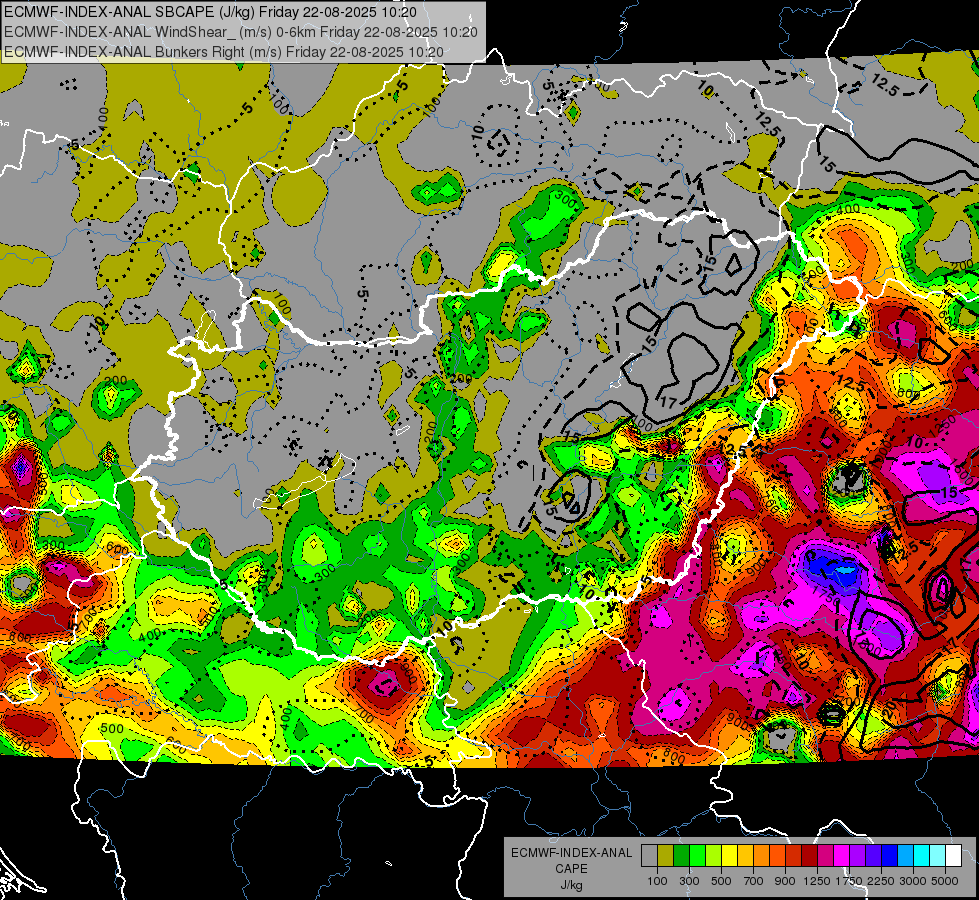The width and height of the screenshot is (979, 900).
Task: Click the Bunkers Right (m/s) title line
Action: (x=224, y=52)
